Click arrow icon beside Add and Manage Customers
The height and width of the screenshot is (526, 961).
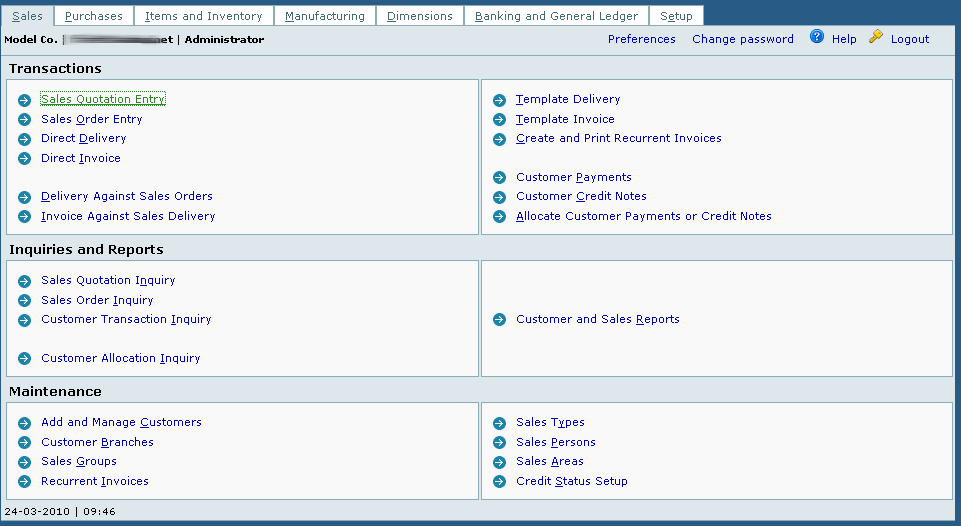coord(25,423)
